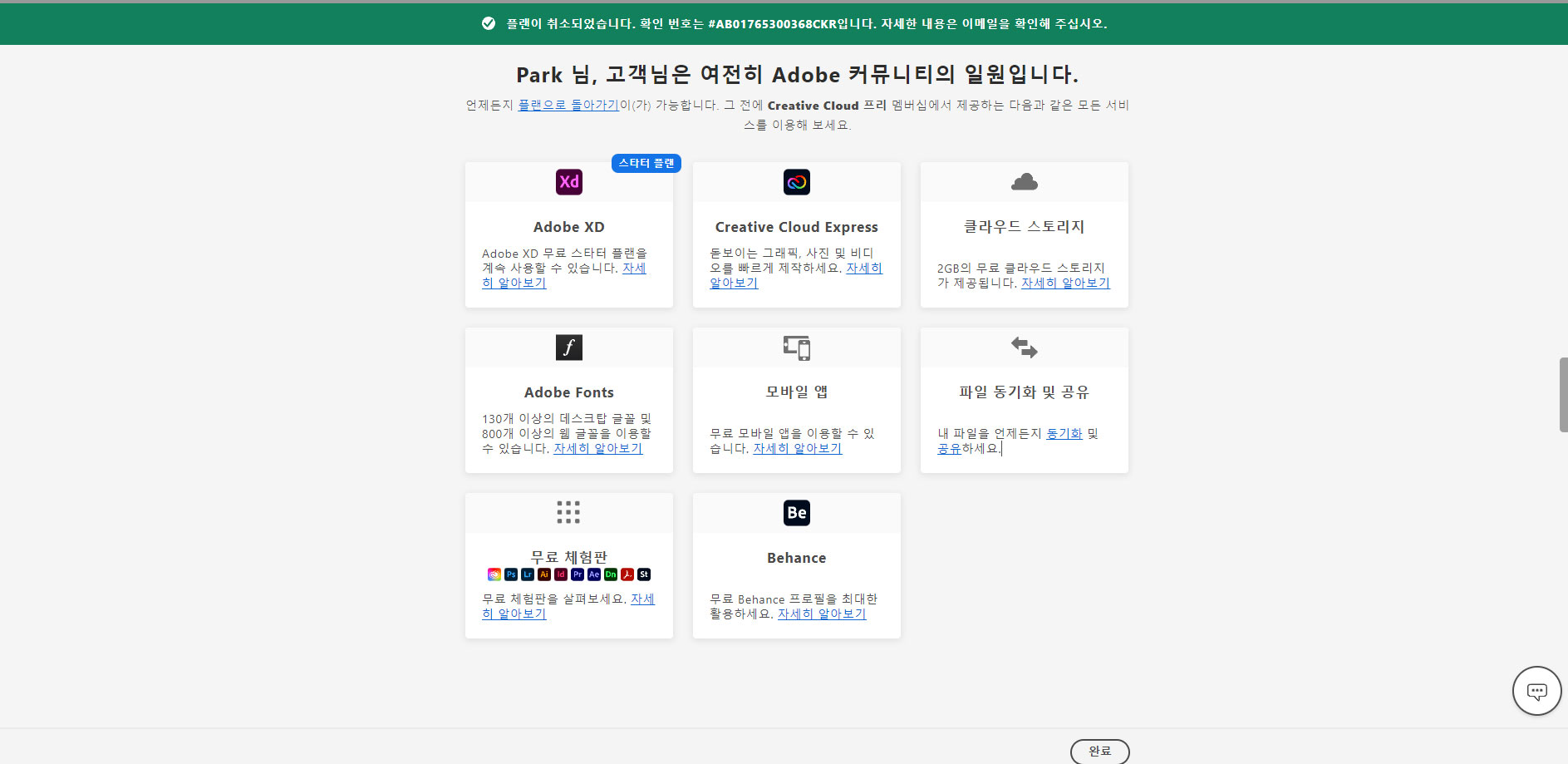Click the Illustrator Ai trial icon

click(x=544, y=574)
